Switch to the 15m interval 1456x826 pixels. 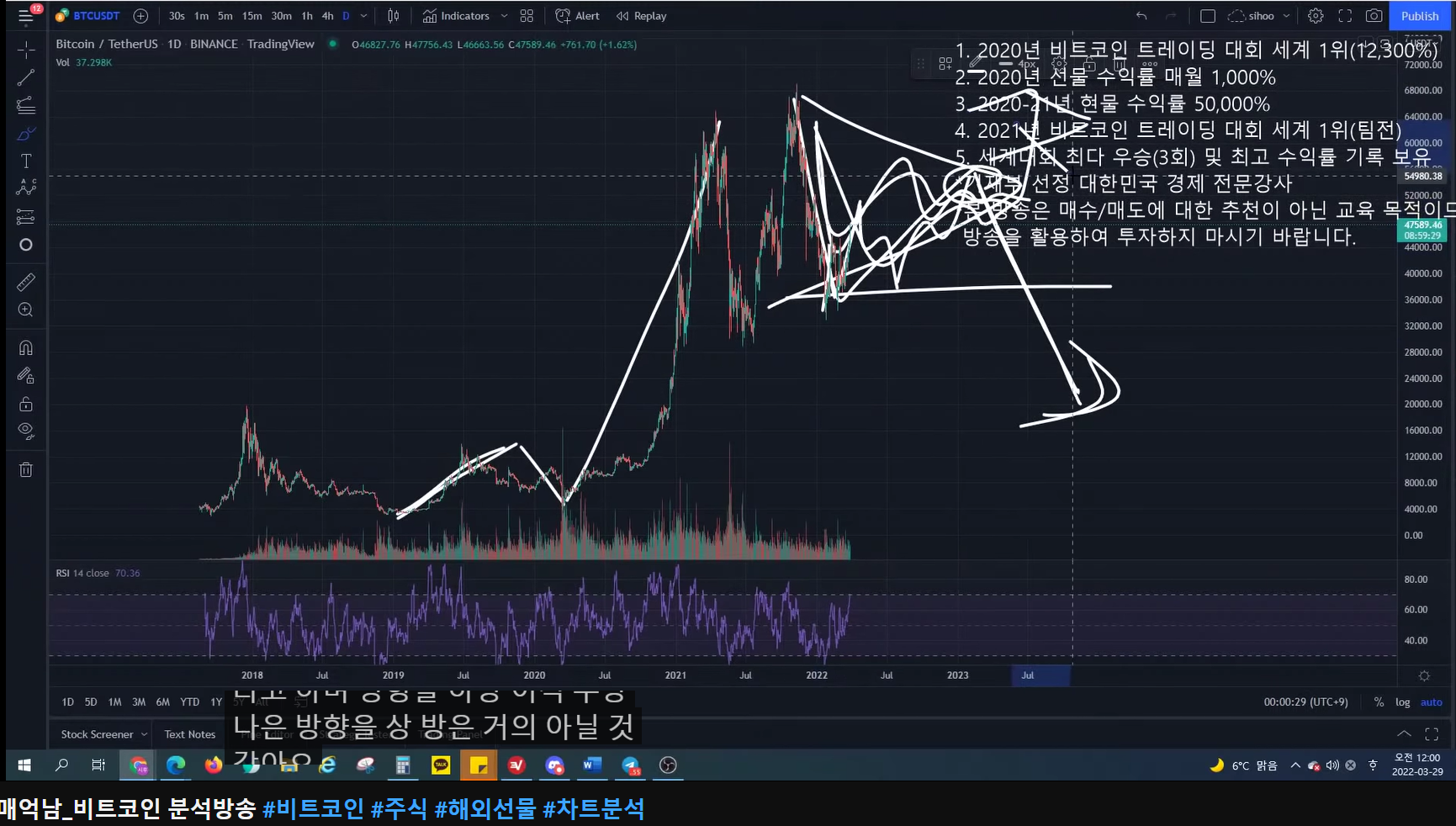tap(252, 16)
